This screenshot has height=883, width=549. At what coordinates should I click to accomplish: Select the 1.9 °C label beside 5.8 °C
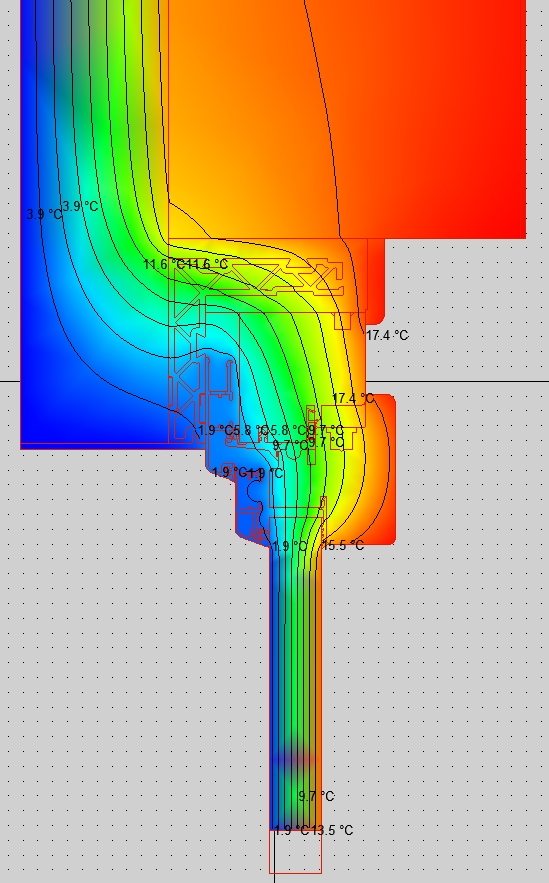[x=215, y=430]
